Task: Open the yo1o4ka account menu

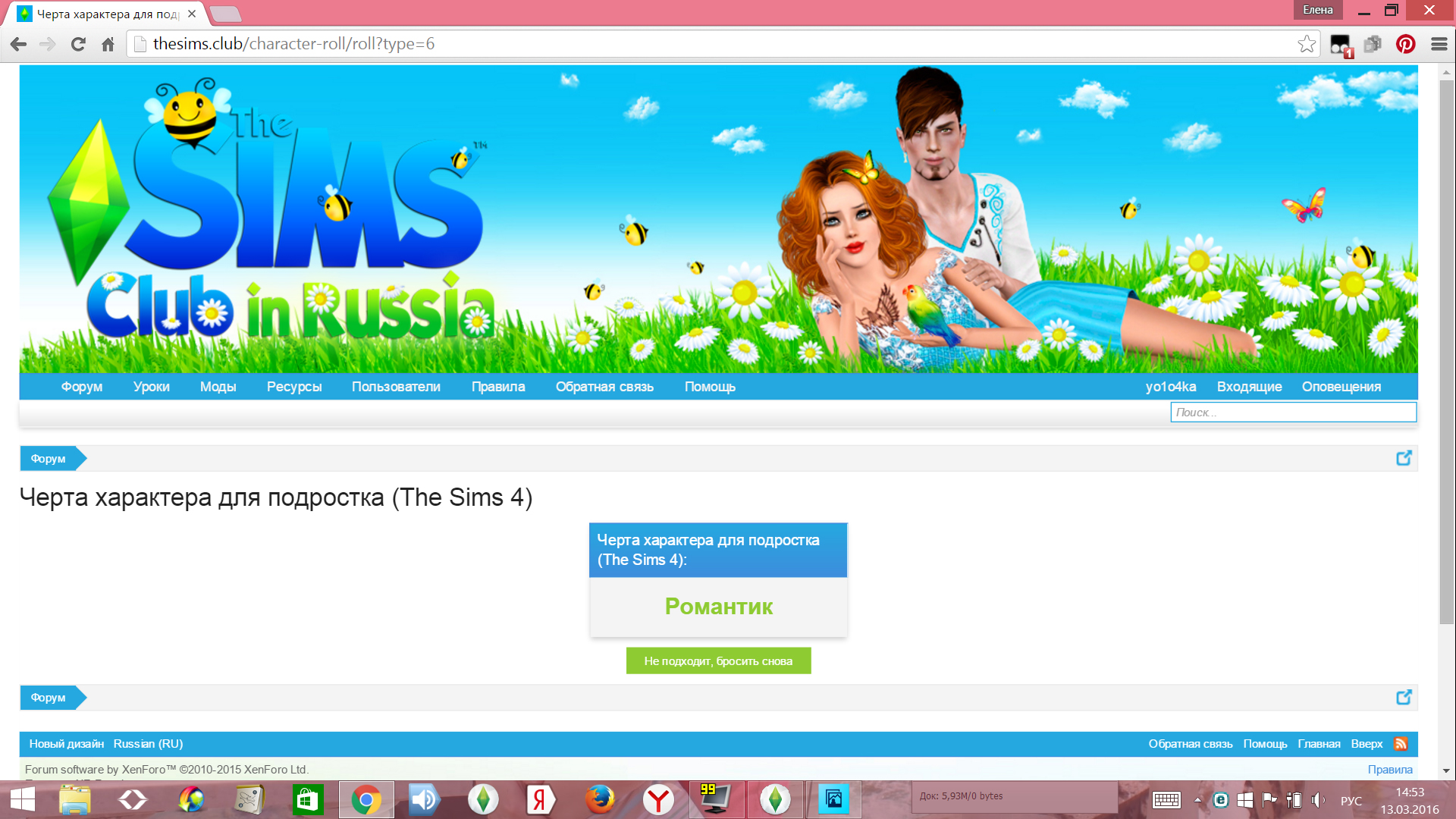Action: coord(1171,387)
